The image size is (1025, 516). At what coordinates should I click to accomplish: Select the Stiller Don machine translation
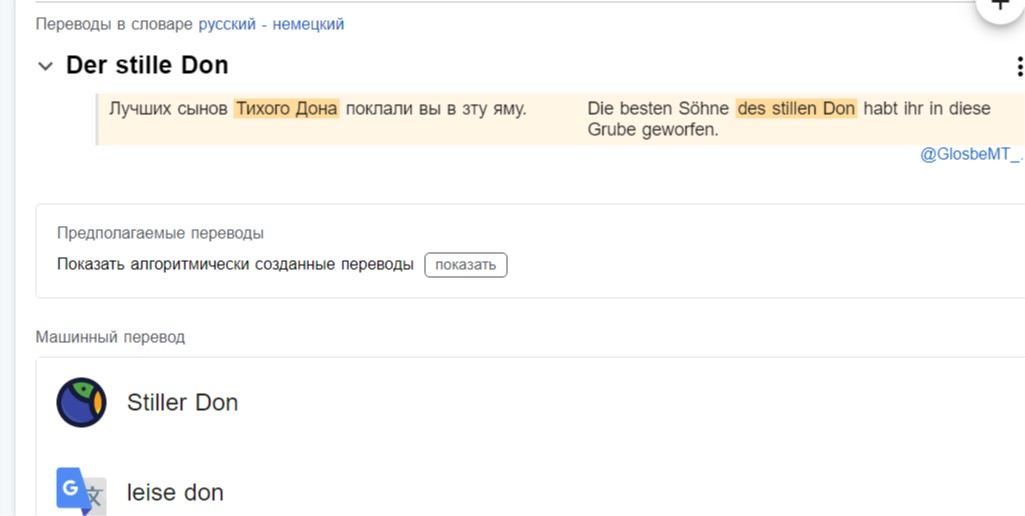[182, 403]
